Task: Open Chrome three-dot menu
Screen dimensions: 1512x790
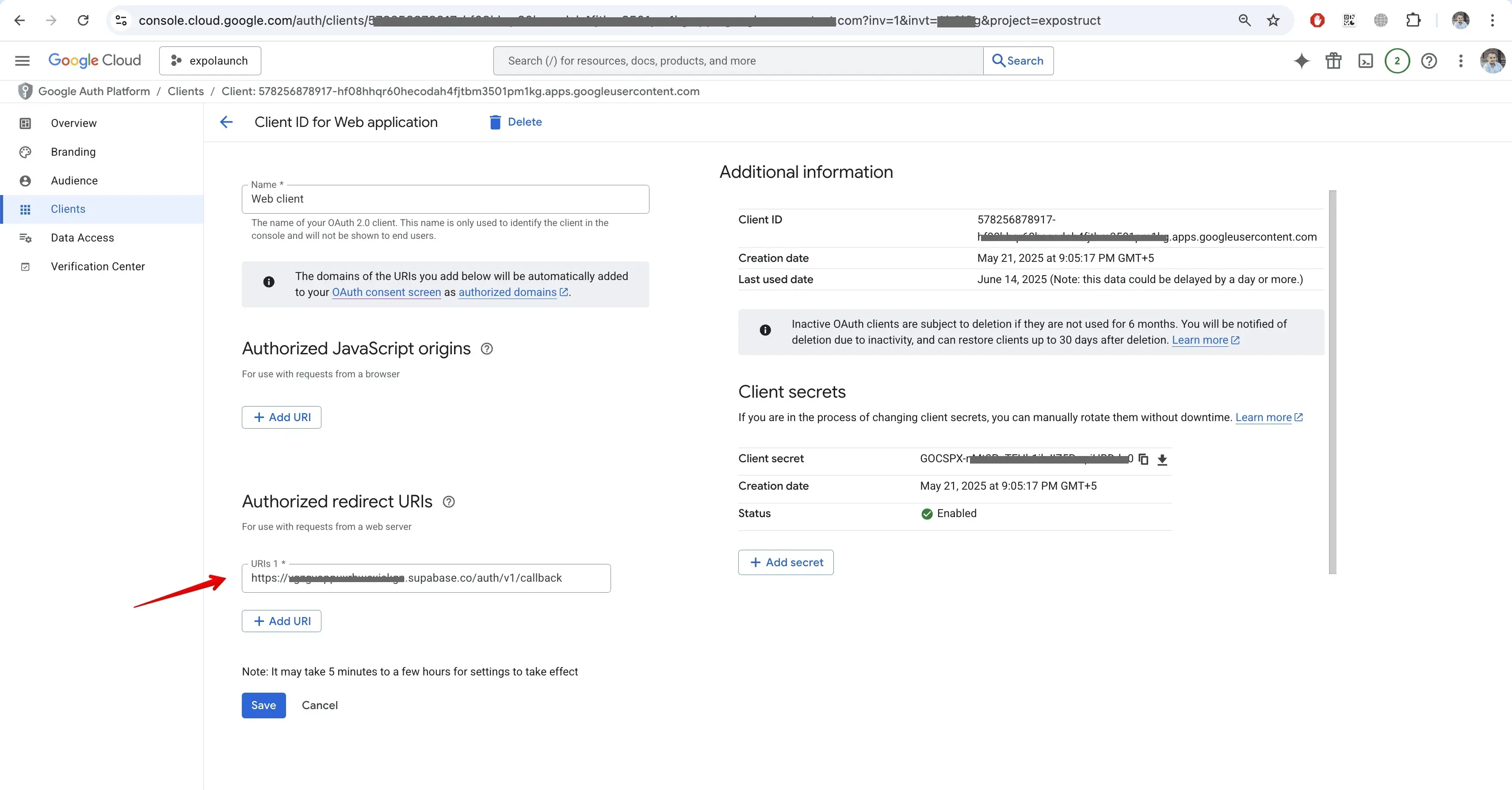Action: click(1492, 20)
